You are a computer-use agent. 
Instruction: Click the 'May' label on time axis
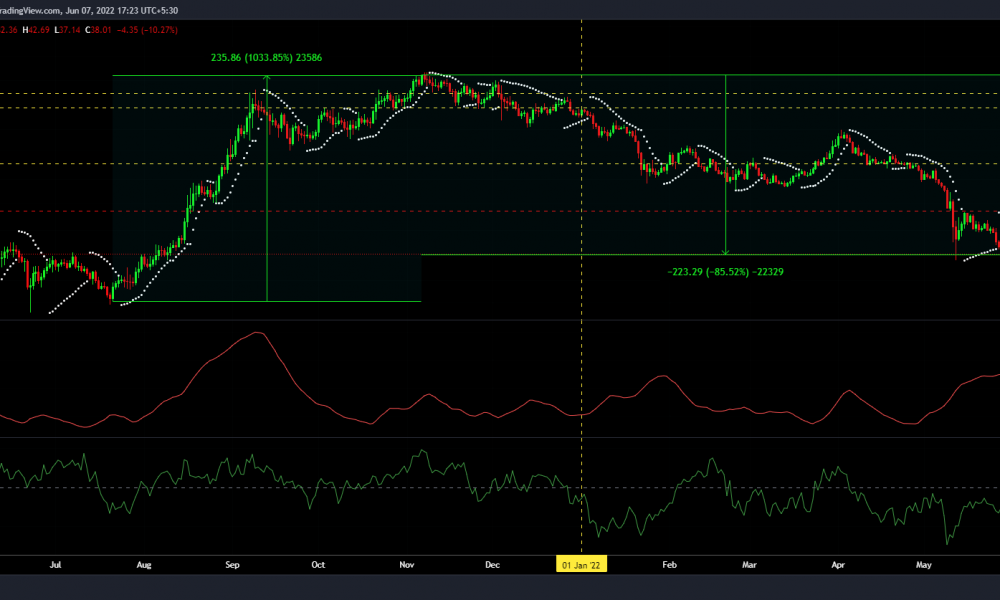(923, 564)
